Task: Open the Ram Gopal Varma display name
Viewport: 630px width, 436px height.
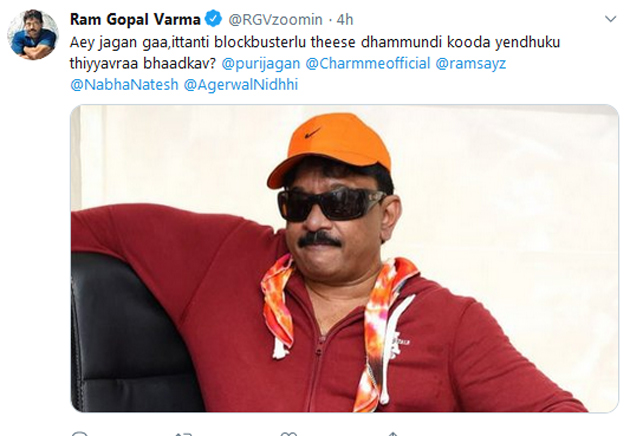Action: (135, 19)
